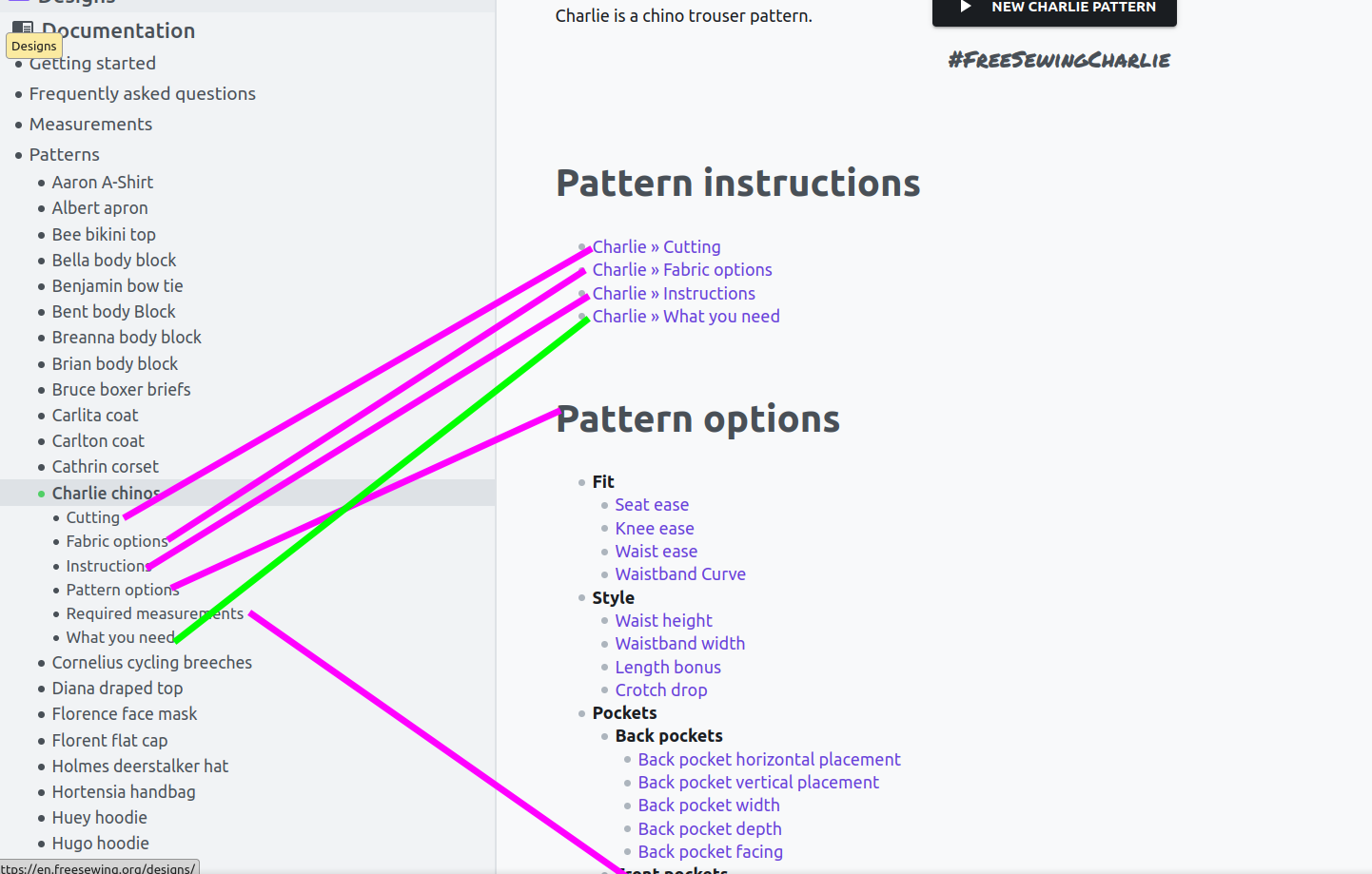Open the "Measurements" sidebar section
The width and height of the screenshot is (1372, 874).
pyautogui.click(x=90, y=124)
